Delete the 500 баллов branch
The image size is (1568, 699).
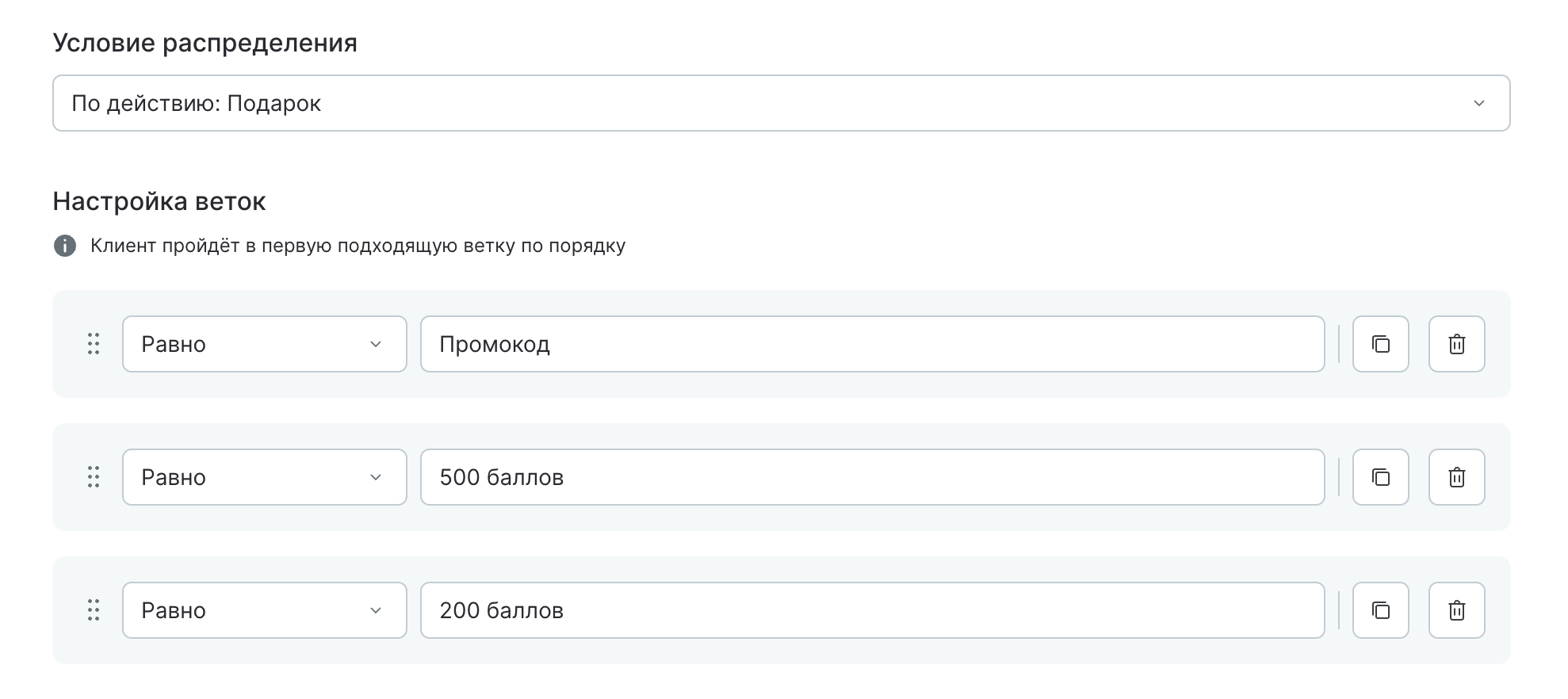click(x=1456, y=477)
